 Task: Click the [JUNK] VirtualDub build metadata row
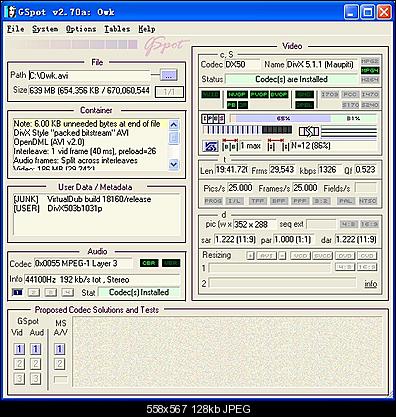click(x=82, y=199)
